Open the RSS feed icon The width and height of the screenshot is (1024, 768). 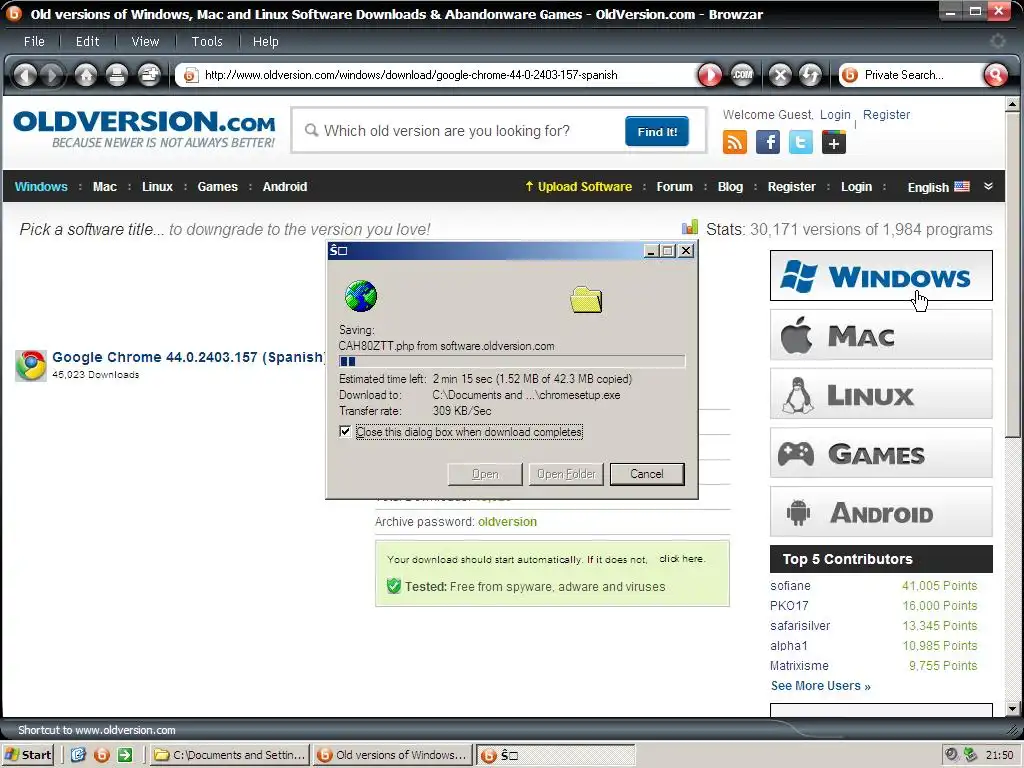pos(735,142)
